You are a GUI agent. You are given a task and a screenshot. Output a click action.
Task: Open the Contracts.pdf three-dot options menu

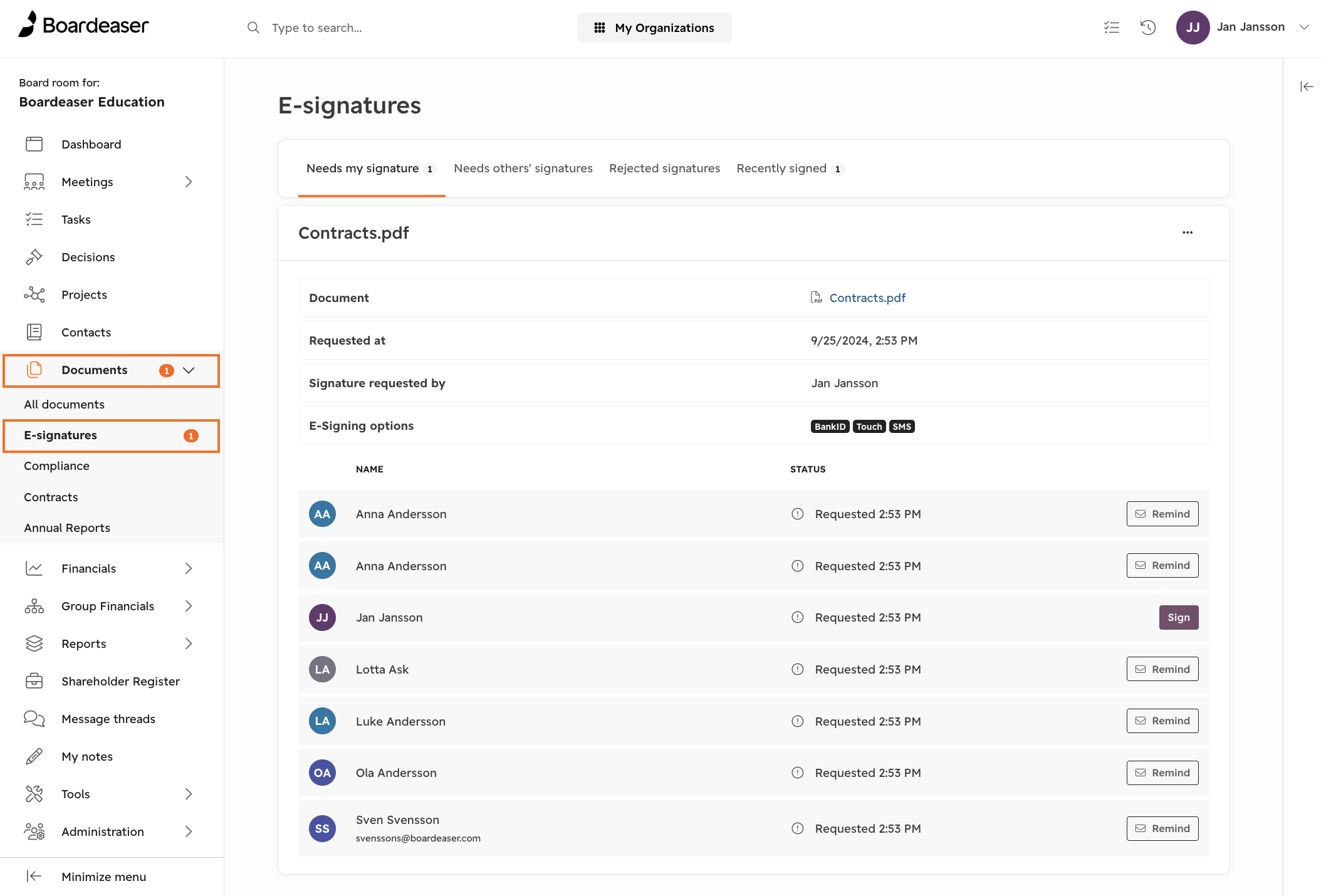(x=1188, y=232)
